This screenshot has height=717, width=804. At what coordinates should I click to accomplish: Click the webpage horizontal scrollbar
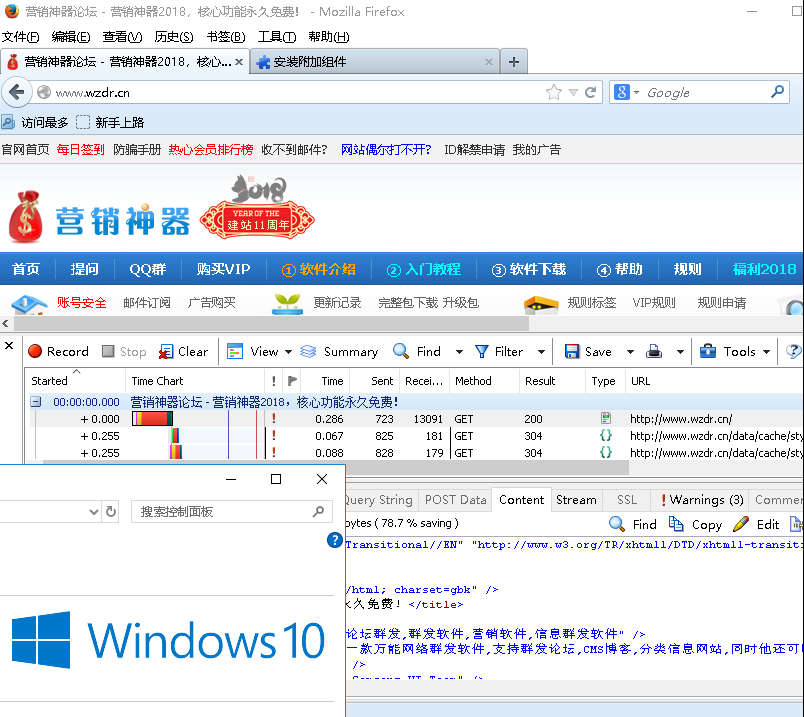coord(270,324)
